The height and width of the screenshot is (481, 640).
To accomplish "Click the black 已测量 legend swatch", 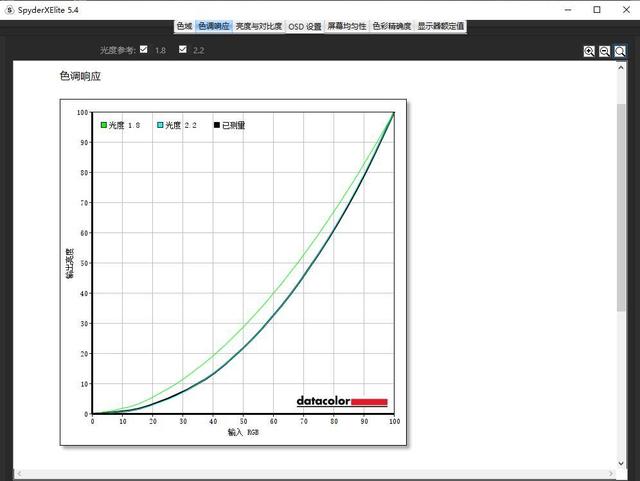I will point(217,125).
